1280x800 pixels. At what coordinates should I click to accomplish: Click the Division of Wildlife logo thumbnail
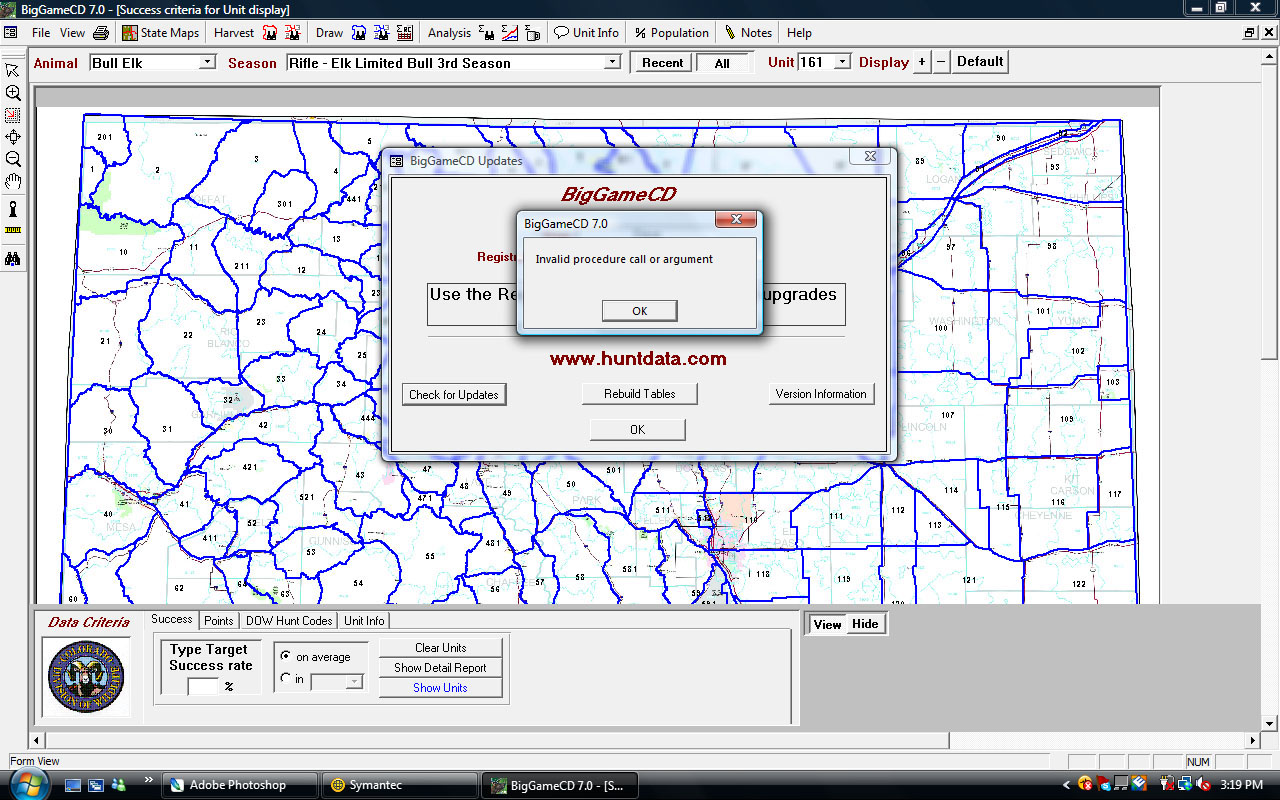tap(86, 677)
